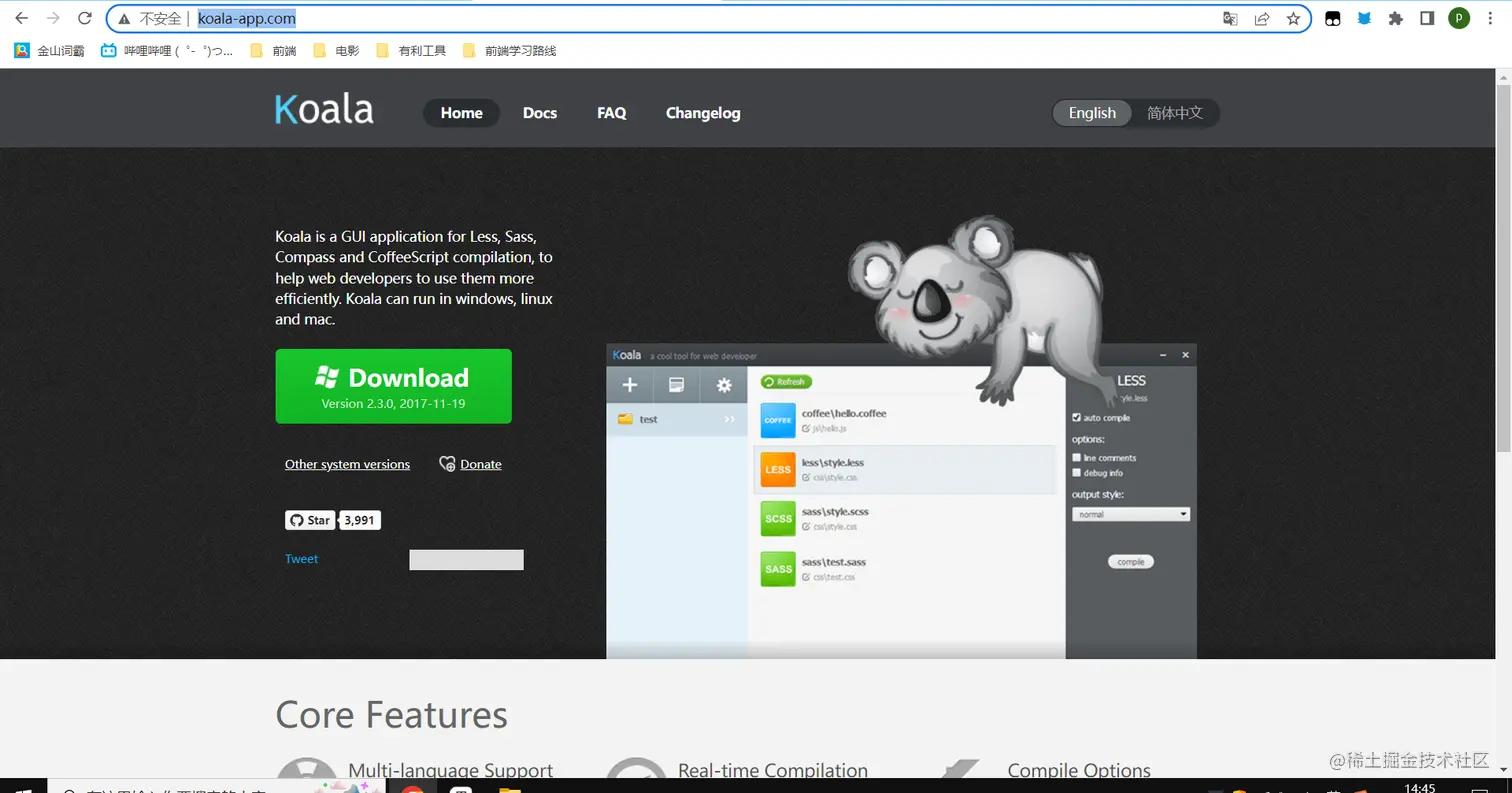Enable the line comments checkbox
Viewport: 1512px width, 793px height.
tap(1076, 458)
